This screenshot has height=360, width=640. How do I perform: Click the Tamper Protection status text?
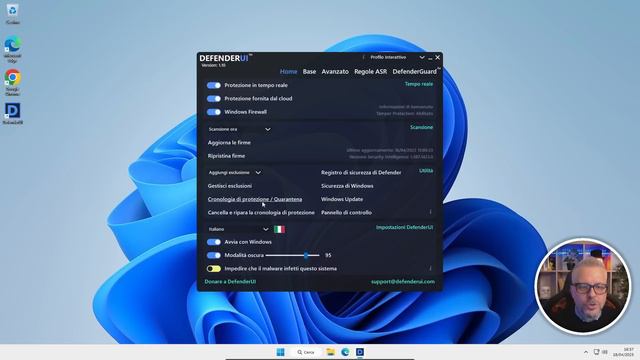[404, 113]
